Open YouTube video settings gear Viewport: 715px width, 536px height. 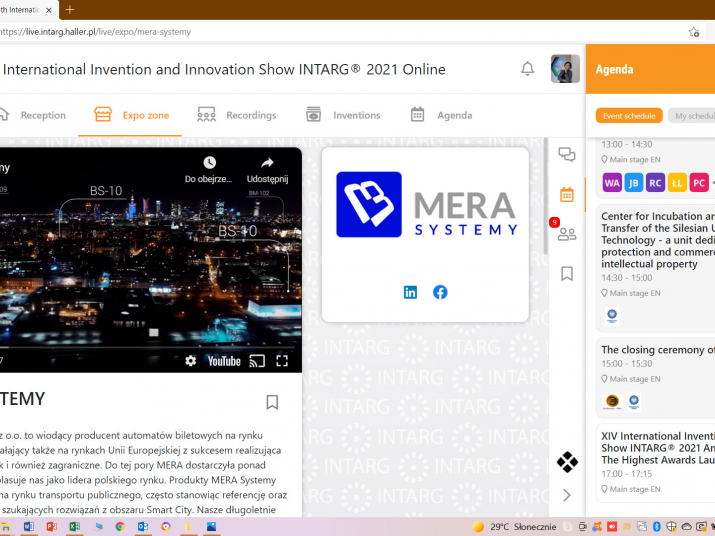(x=191, y=361)
